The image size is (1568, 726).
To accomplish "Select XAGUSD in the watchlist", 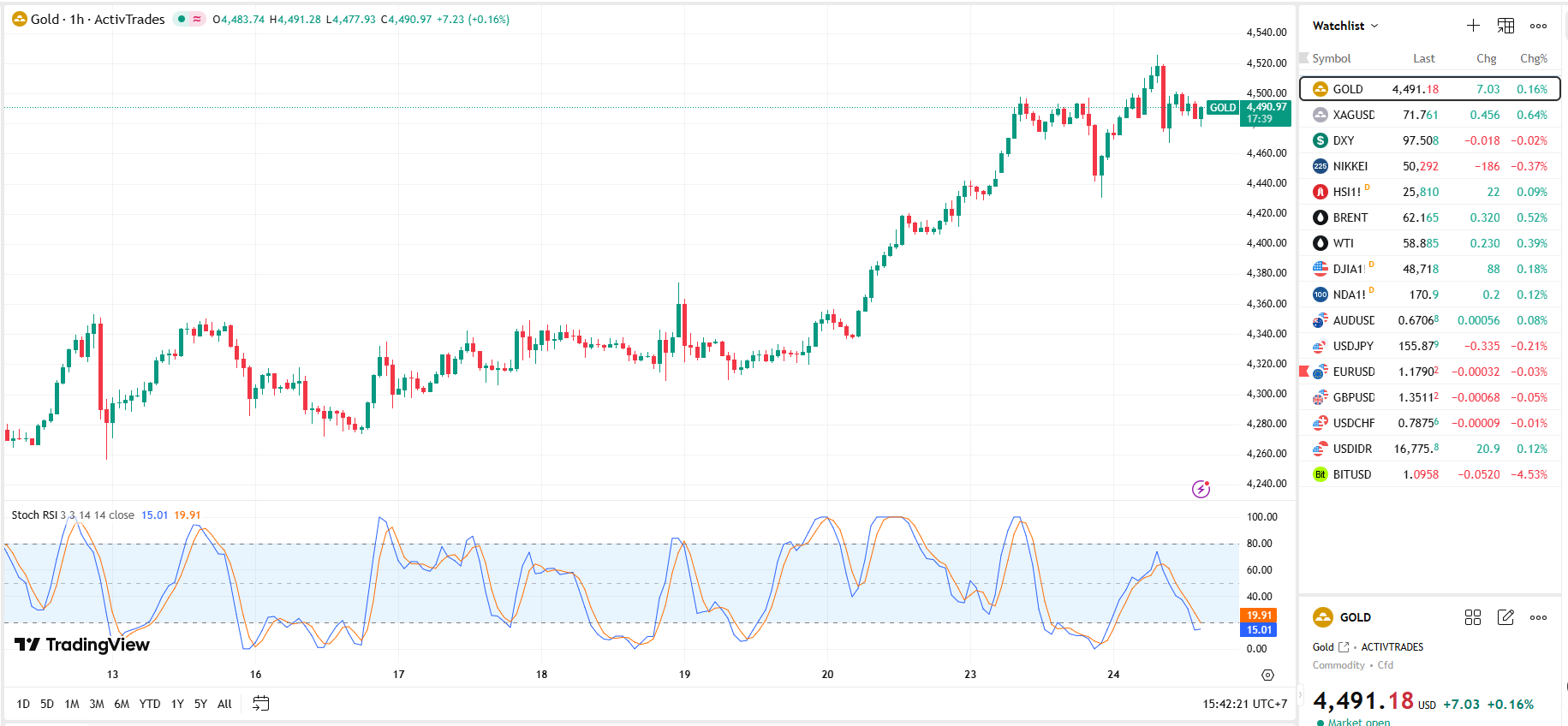I will tap(1353, 115).
